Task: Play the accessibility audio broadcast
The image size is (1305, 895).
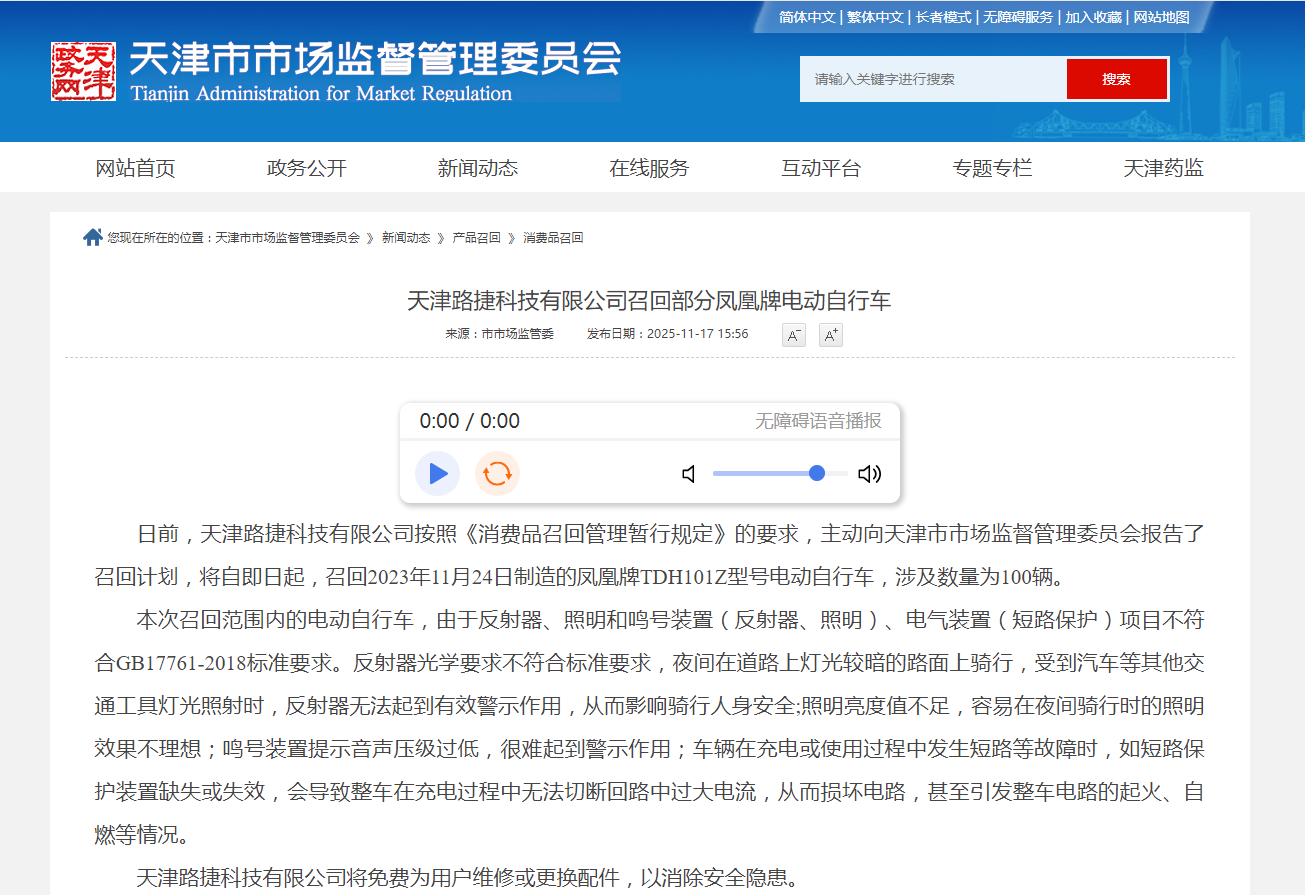Action: (437, 474)
